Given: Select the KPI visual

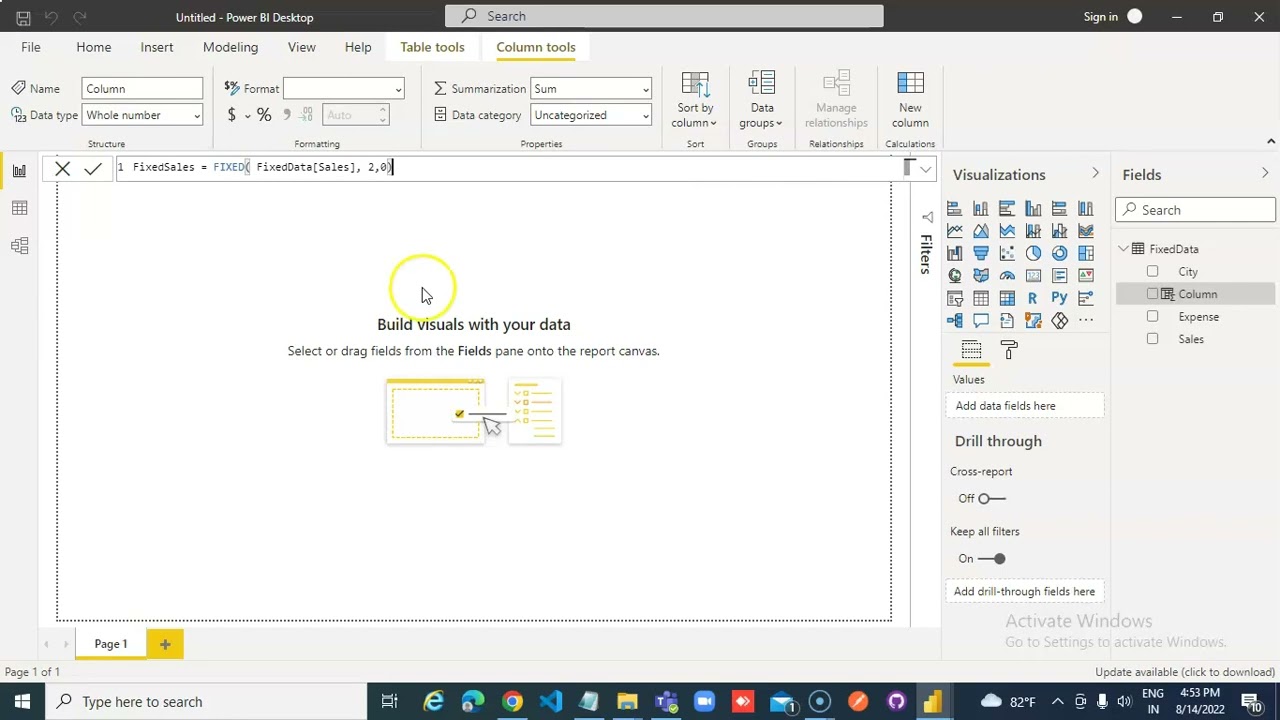Looking at the screenshot, I should tap(1086, 276).
